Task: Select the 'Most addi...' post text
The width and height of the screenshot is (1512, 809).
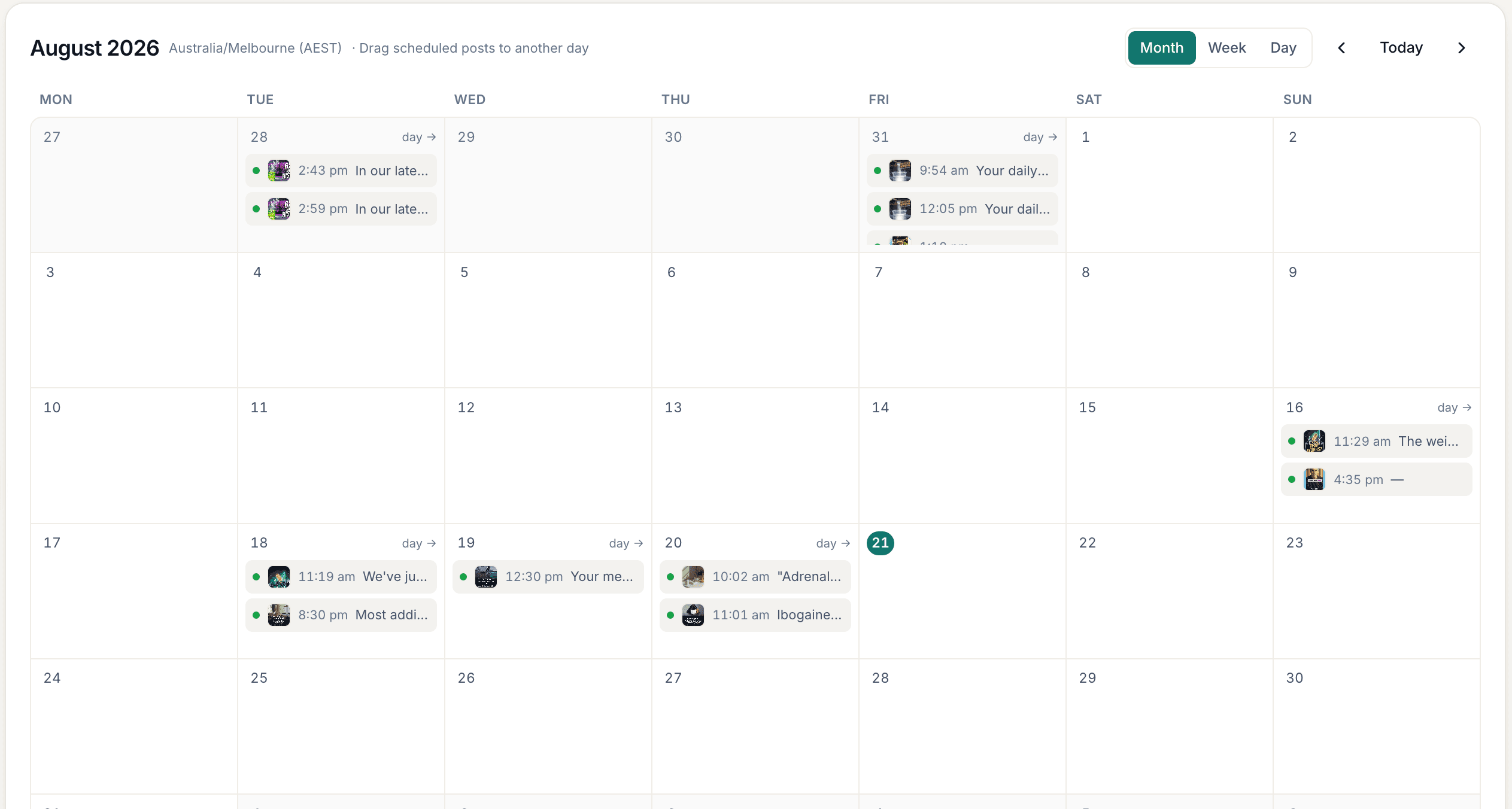Action: click(x=391, y=615)
